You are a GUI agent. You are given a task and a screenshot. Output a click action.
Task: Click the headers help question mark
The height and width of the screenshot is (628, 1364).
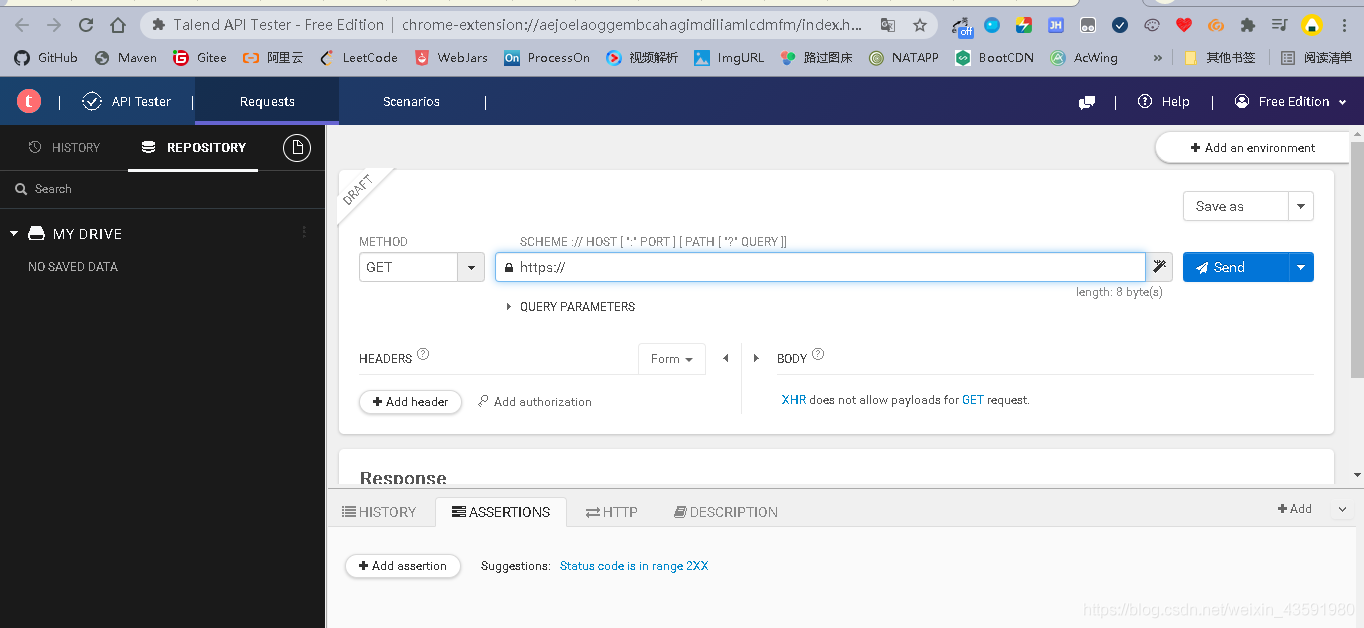coord(423,354)
